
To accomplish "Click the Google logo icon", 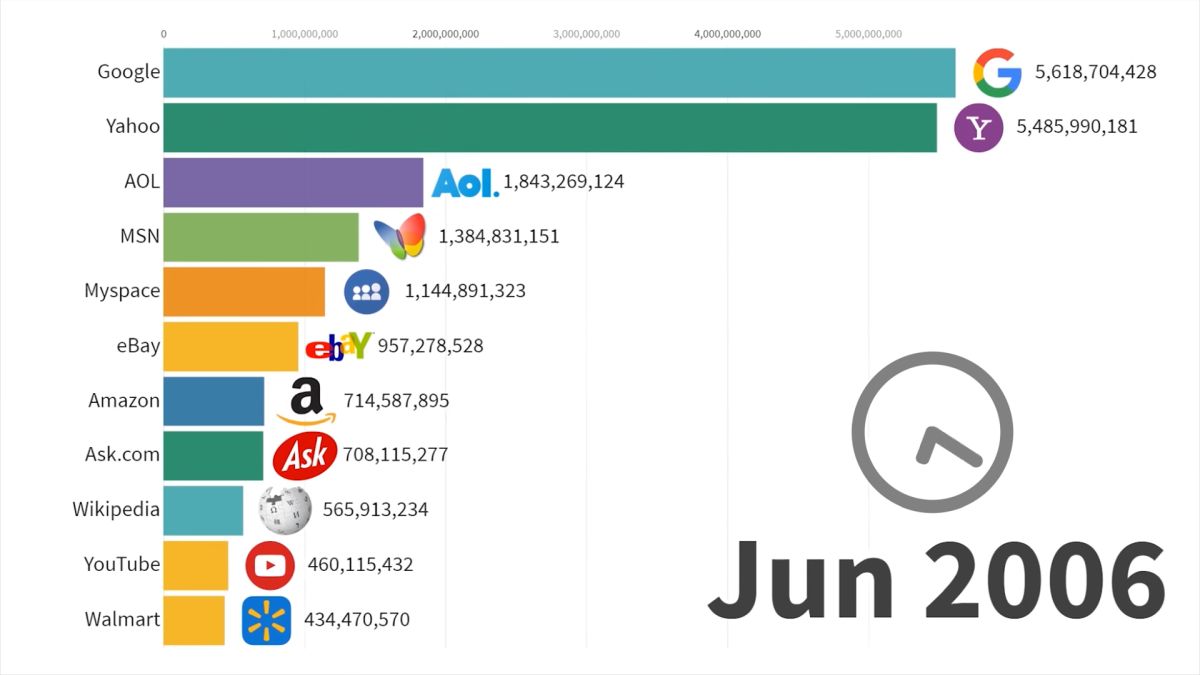I will point(997,72).
